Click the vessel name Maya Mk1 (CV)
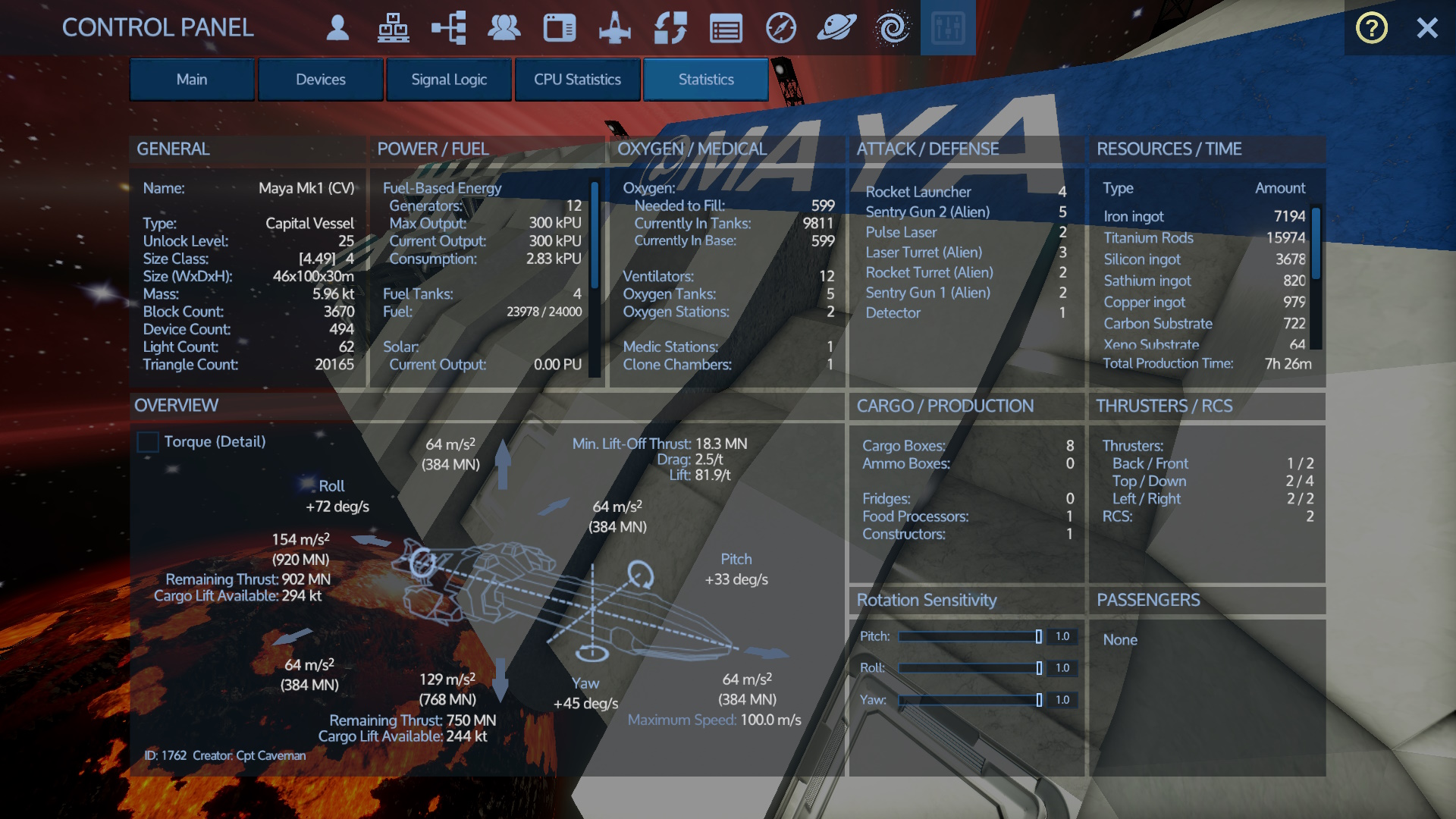Image resolution: width=1456 pixels, height=819 pixels. [306, 188]
